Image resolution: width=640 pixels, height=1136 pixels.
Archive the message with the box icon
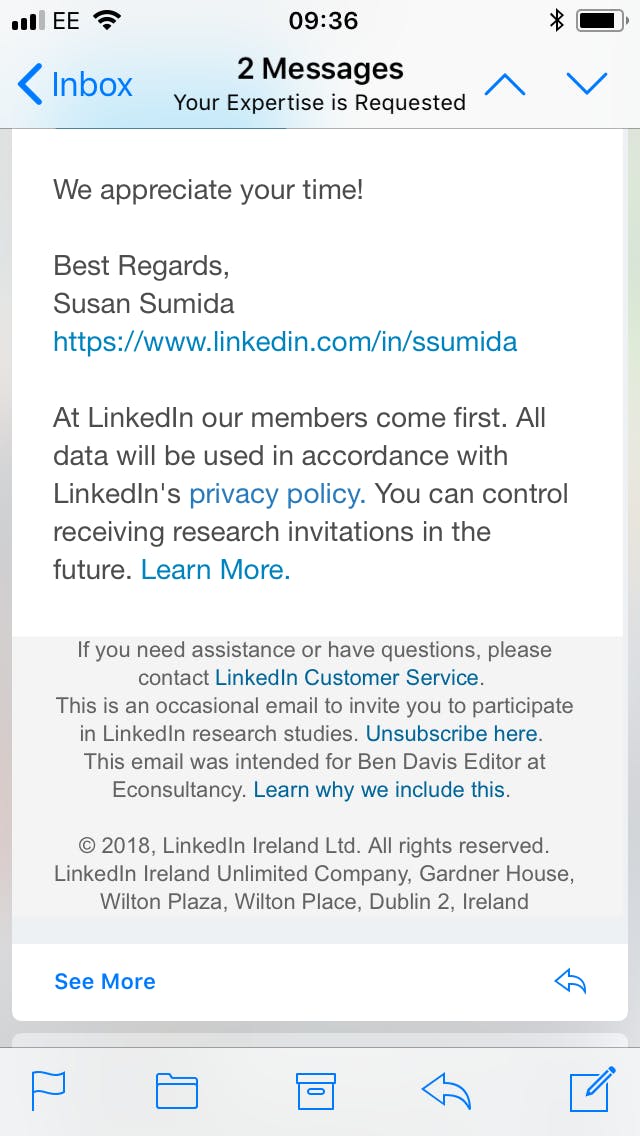coord(316,1090)
